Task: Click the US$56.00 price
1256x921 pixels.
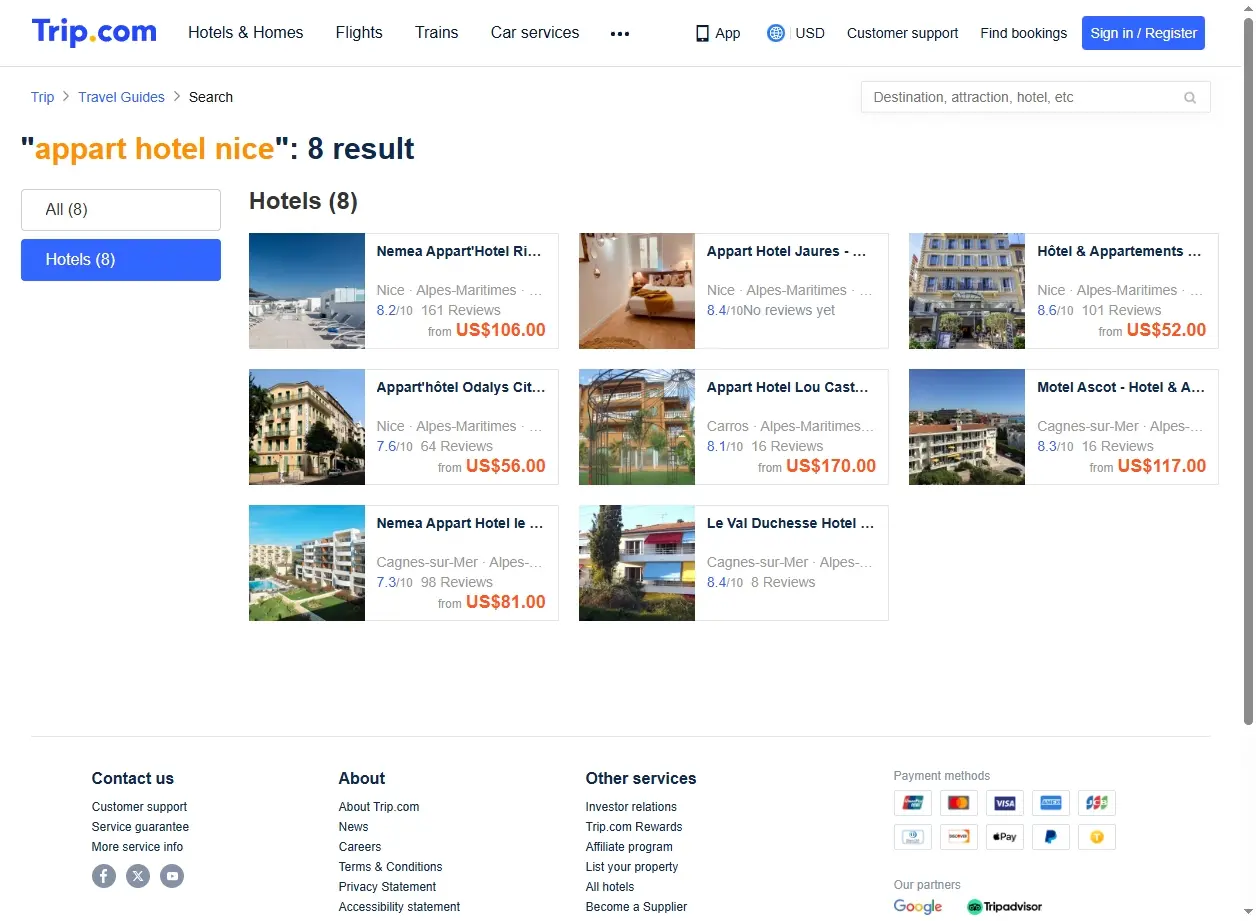Action: tap(506, 466)
